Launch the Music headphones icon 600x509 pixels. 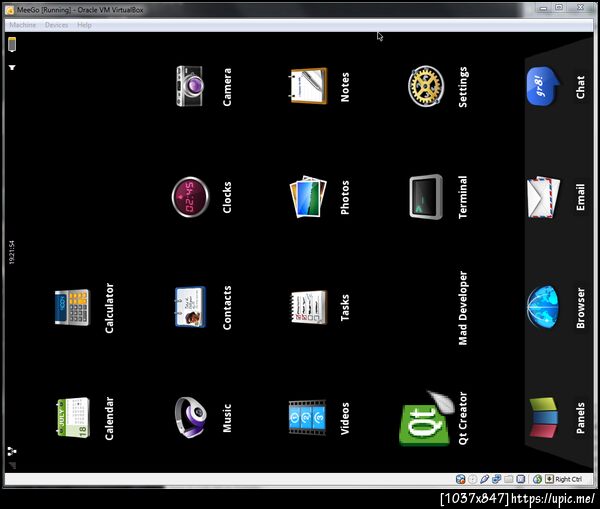191,418
